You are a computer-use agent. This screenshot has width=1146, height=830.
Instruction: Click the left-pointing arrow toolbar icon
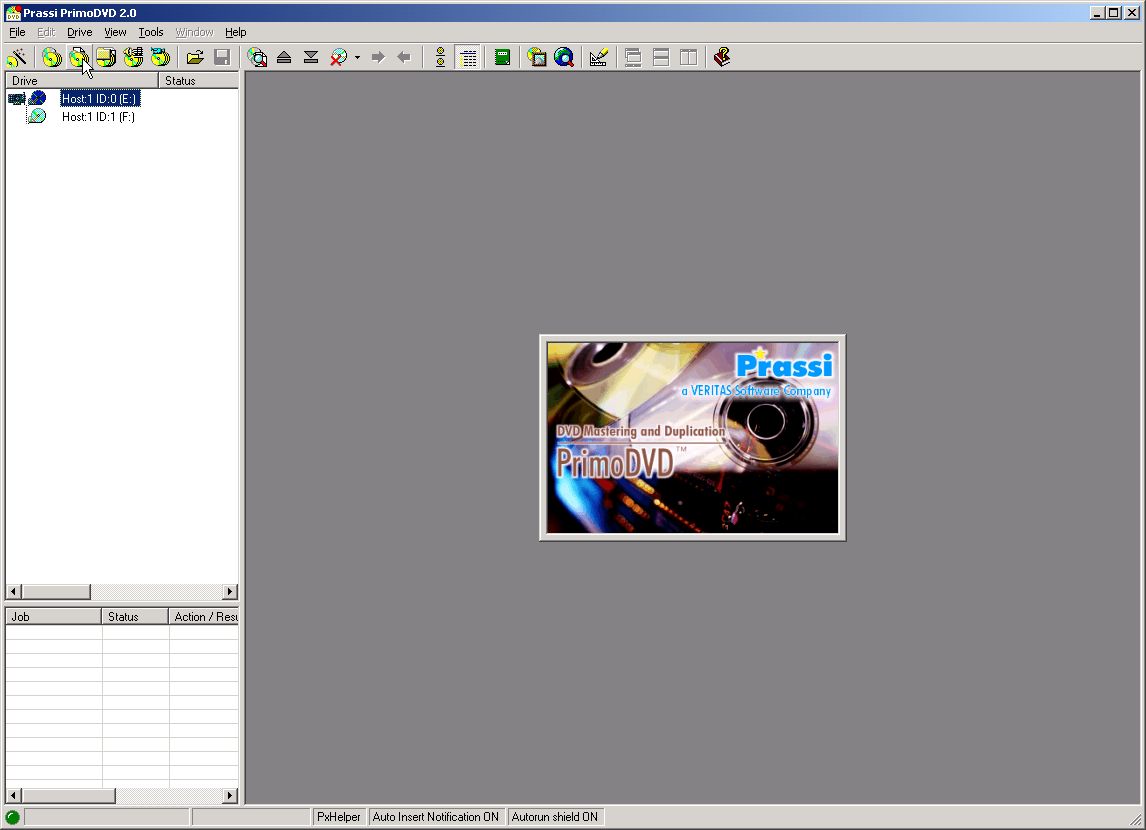click(x=404, y=57)
